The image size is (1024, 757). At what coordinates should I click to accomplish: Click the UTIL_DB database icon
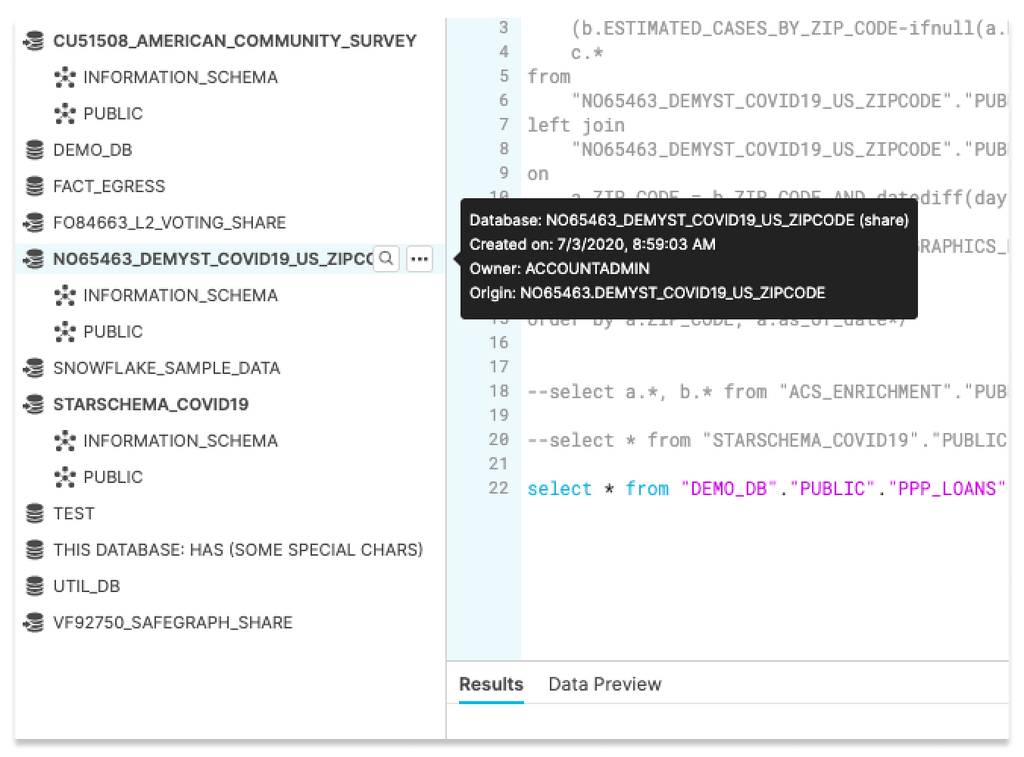[x=35, y=586]
